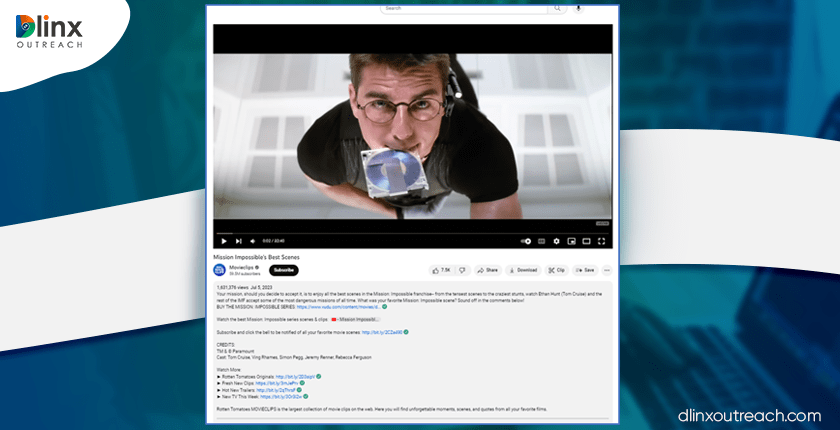The width and height of the screenshot is (840, 430).
Task: Turn on subtitles/closed captions
Action: pyautogui.click(x=541, y=242)
